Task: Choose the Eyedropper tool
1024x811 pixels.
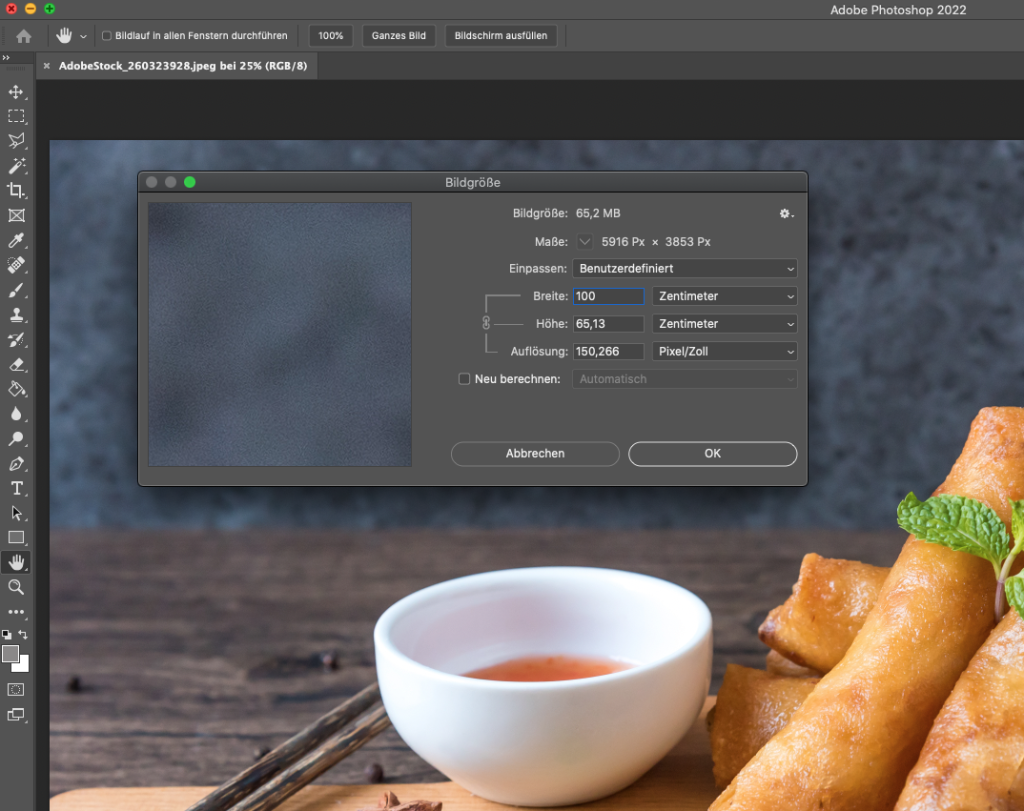Action: point(16,240)
